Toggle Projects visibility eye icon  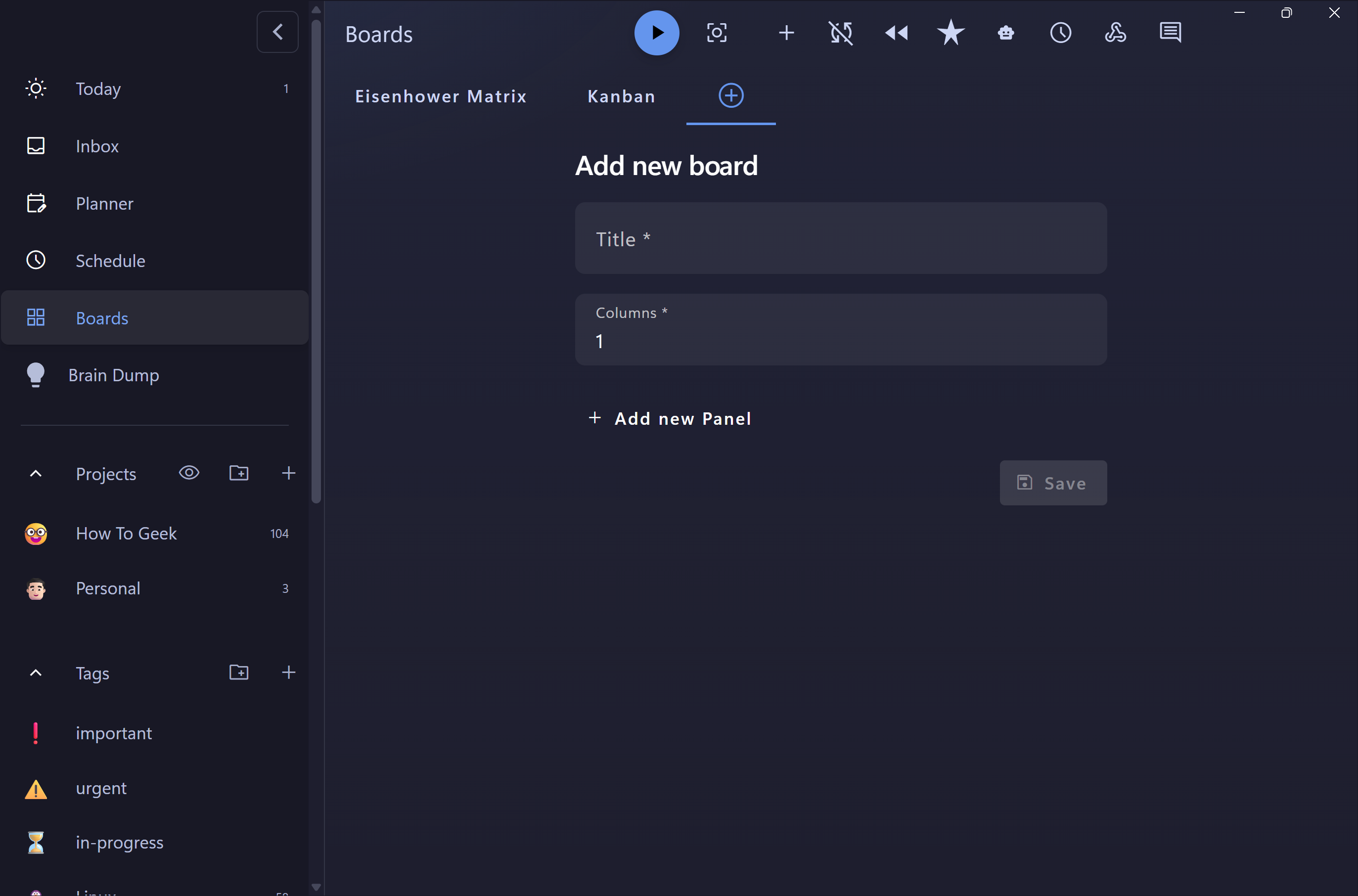click(189, 473)
